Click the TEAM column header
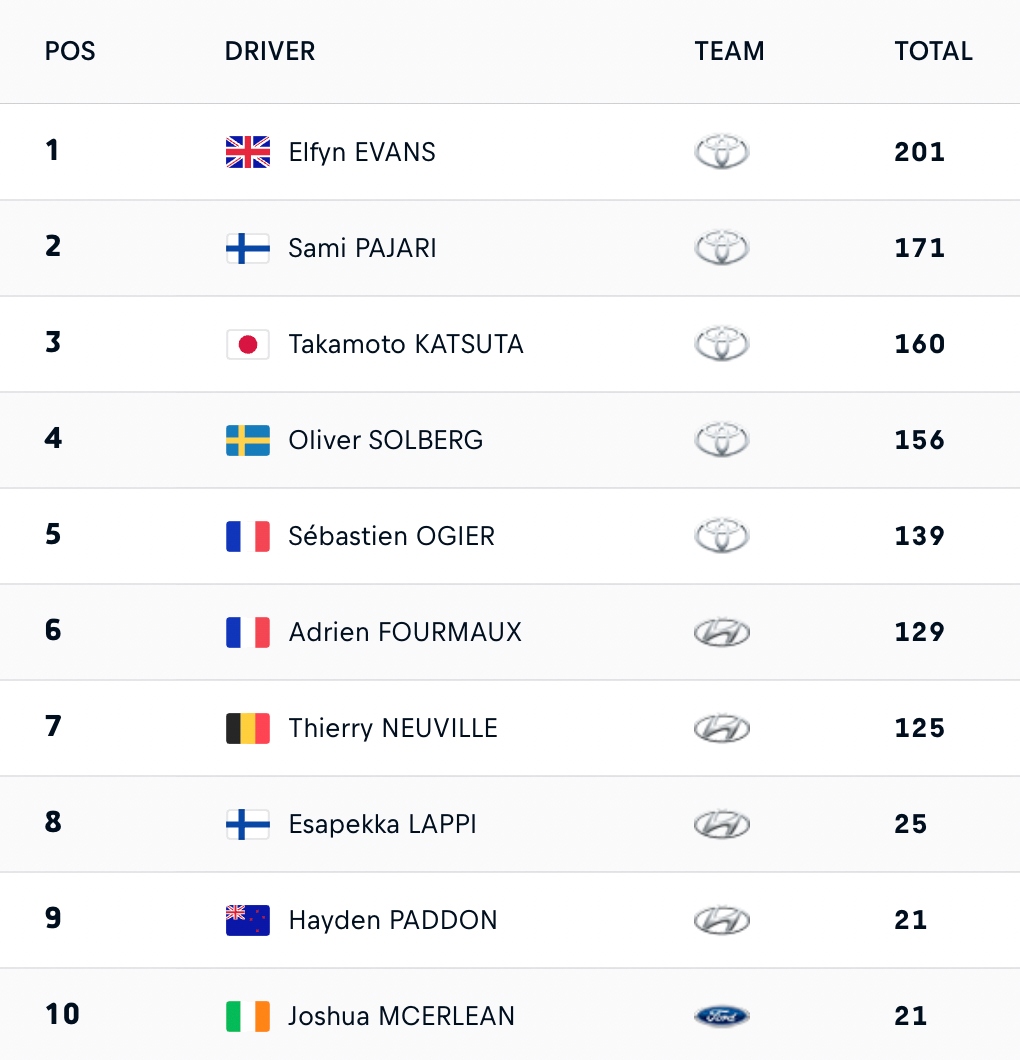 [x=729, y=51]
